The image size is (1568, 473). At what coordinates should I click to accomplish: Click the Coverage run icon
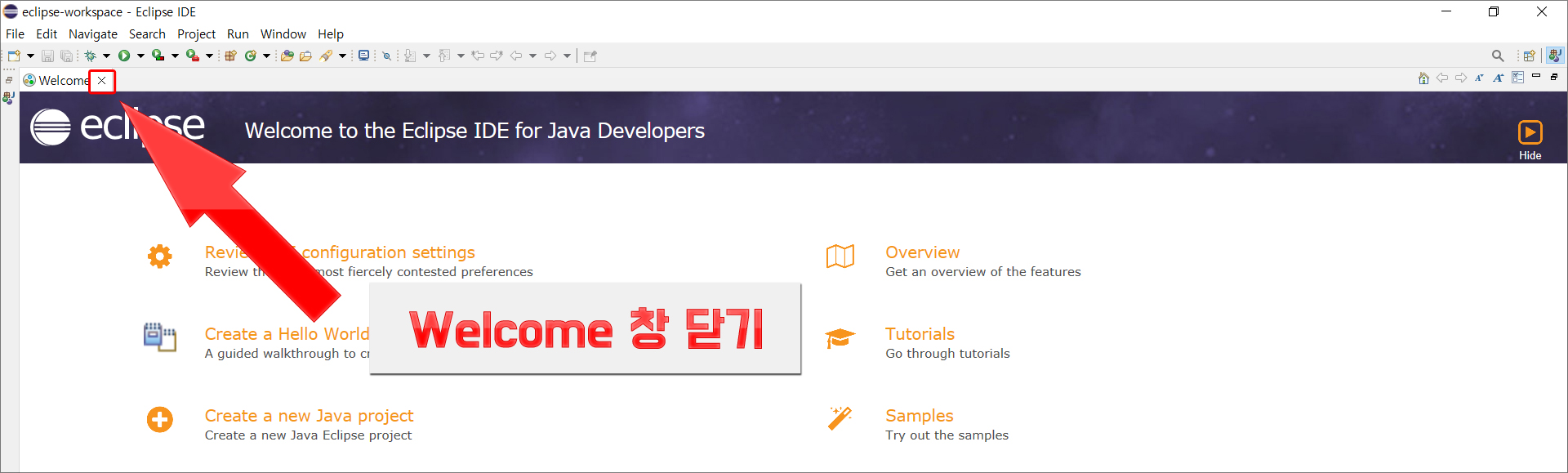pyautogui.click(x=158, y=56)
